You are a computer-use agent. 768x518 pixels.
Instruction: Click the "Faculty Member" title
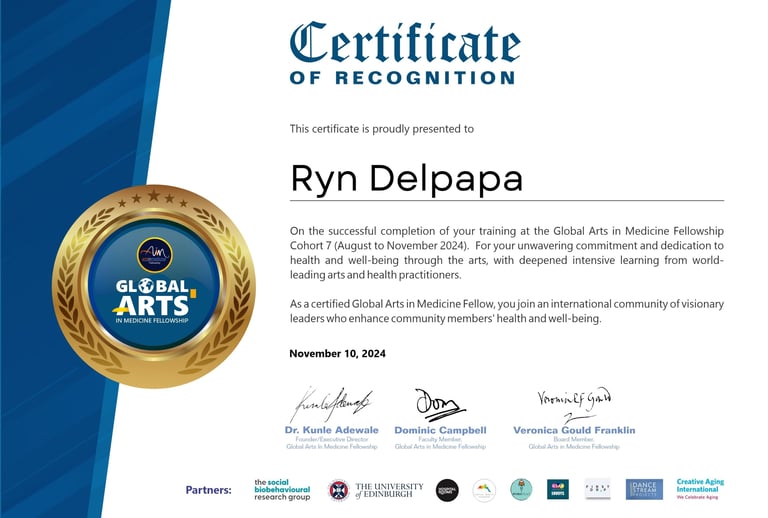coord(440,439)
